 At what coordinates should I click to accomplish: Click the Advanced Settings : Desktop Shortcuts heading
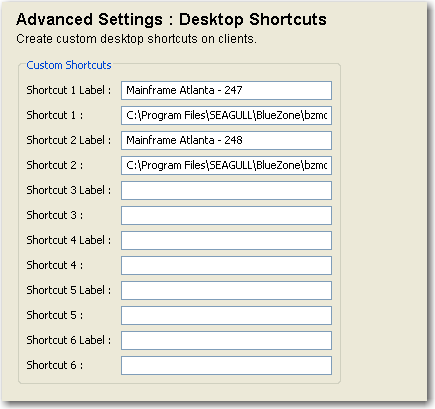[x=171, y=19]
